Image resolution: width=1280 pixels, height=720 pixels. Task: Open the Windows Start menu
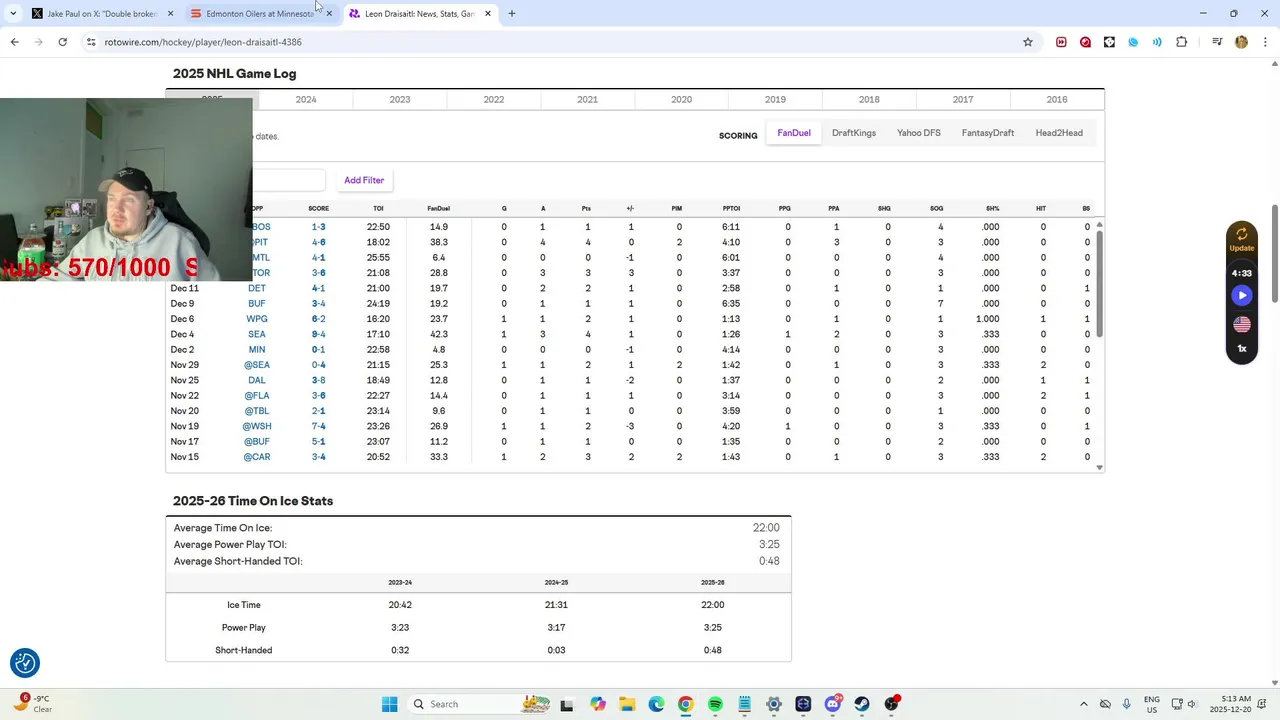pyautogui.click(x=389, y=704)
